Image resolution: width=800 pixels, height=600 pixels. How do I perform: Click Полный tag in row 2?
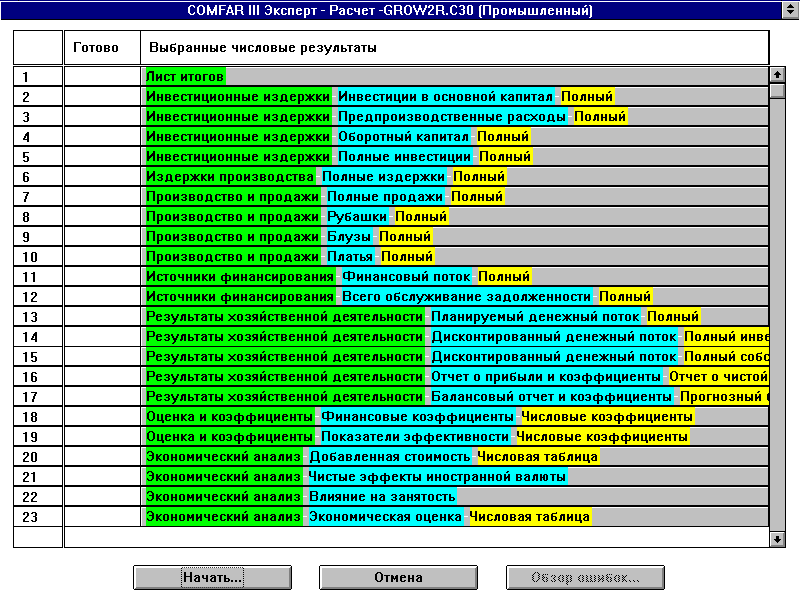click(x=587, y=96)
